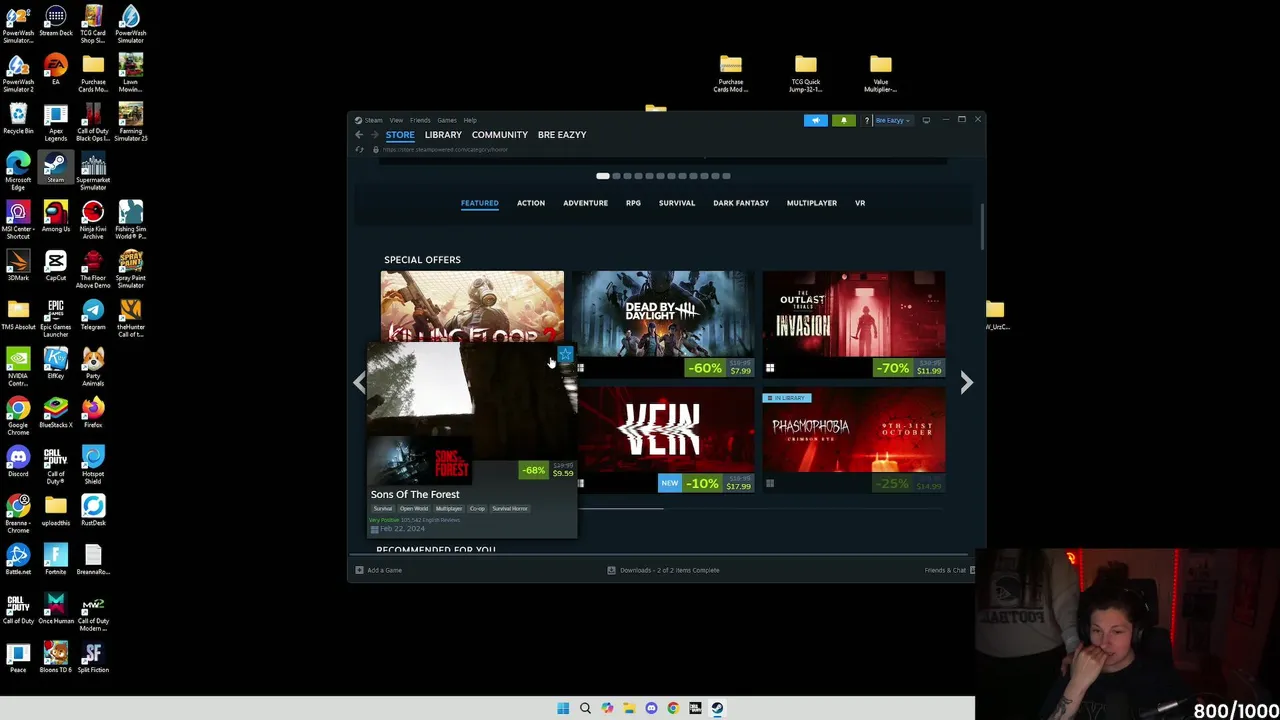Click the Steam store URL address
Viewport: 1280px width, 720px height.
(445, 150)
